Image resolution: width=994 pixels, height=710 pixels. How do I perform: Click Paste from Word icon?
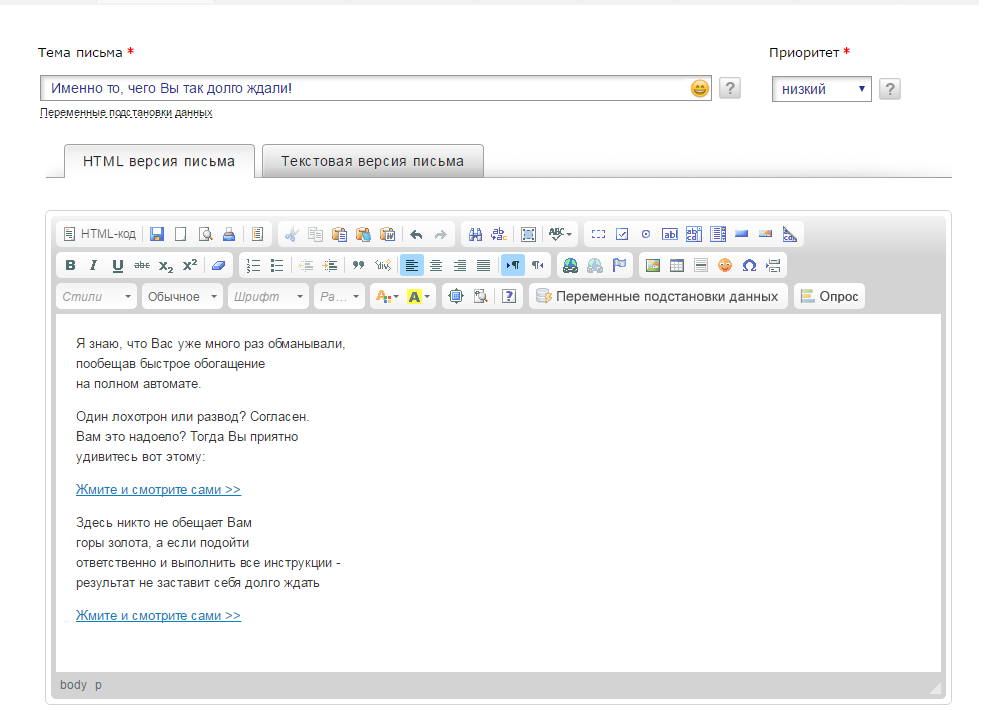click(x=387, y=235)
